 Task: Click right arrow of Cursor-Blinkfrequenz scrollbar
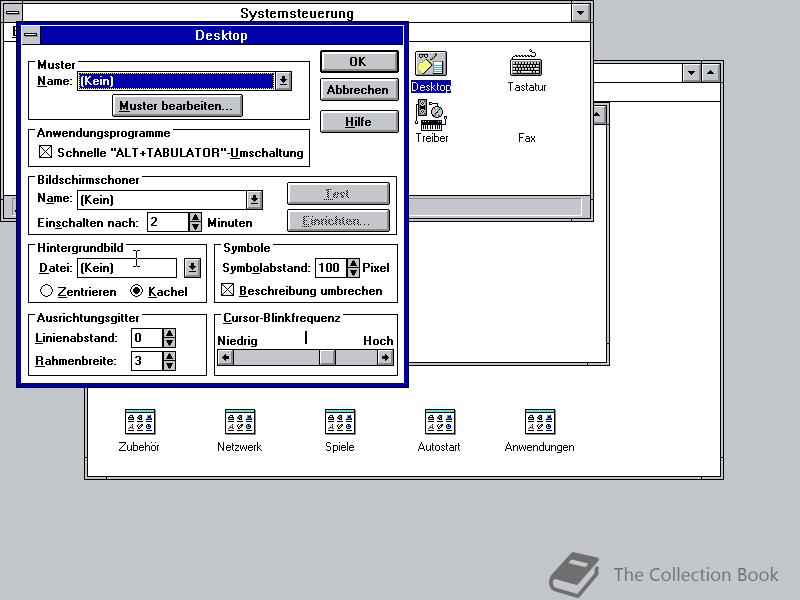point(385,358)
